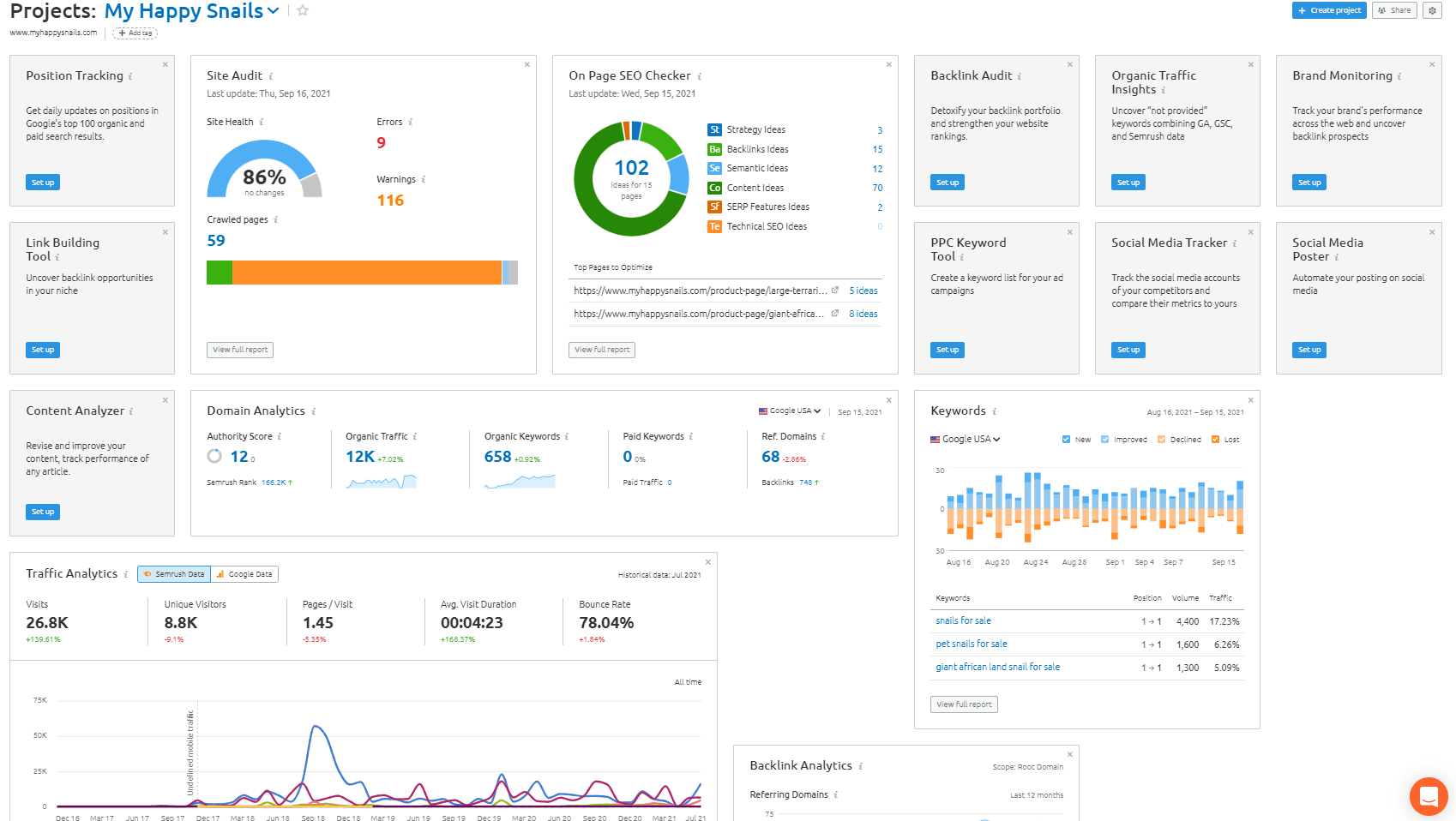Image resolution: width=1456 pixels, height=821 pixels.
Task: Open project settings gear icon
Action: click(1432, 10)
